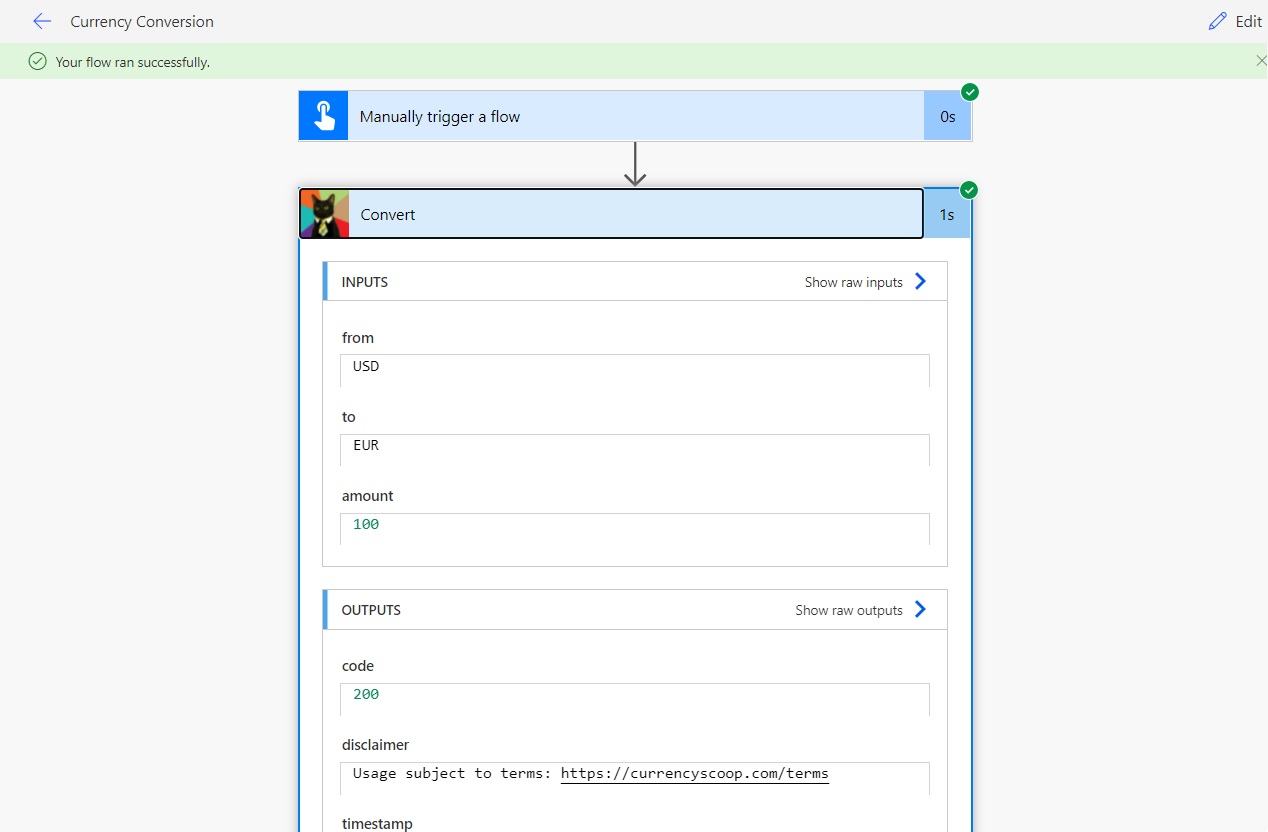Click the green checkmark on the Convert step

968,189
